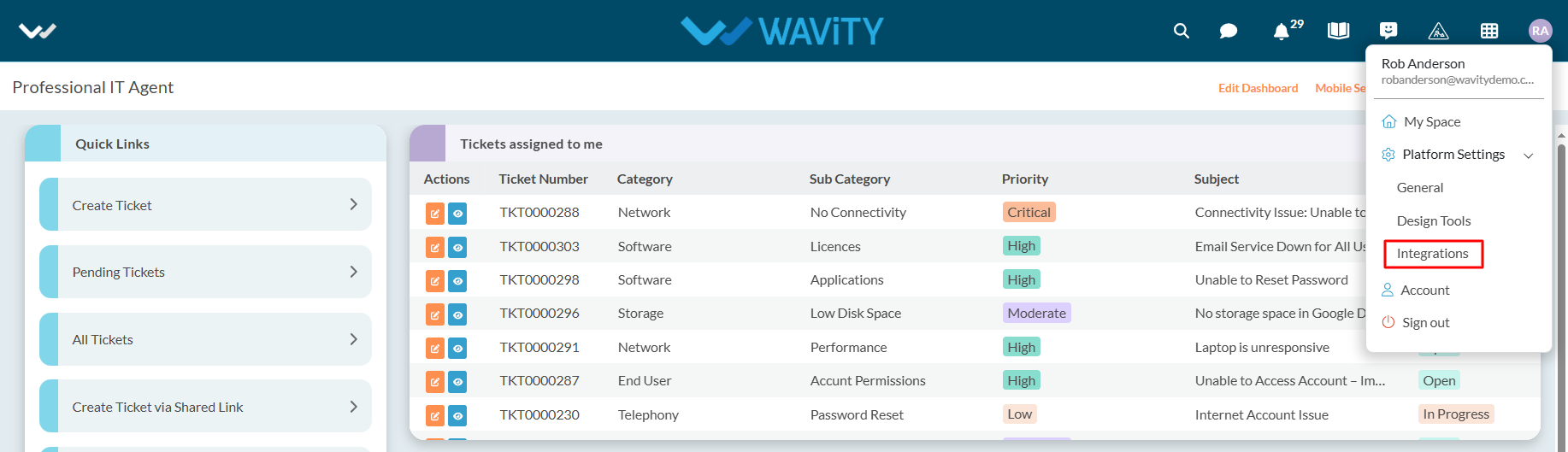The height and width of the screenshot is (452, 1568).
Task: View ticket TKT0000288 with blue eye icon
Action: point(457,213)
